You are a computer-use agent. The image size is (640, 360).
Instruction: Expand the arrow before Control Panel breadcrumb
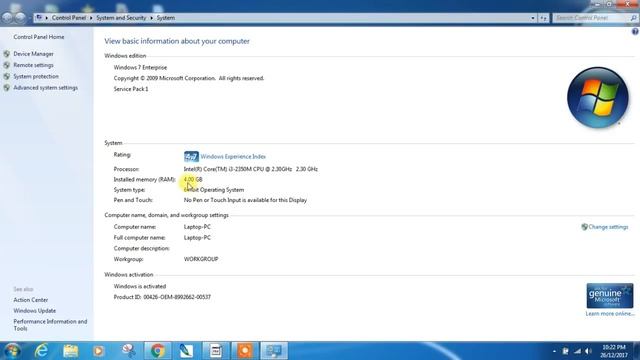(47, 18)
